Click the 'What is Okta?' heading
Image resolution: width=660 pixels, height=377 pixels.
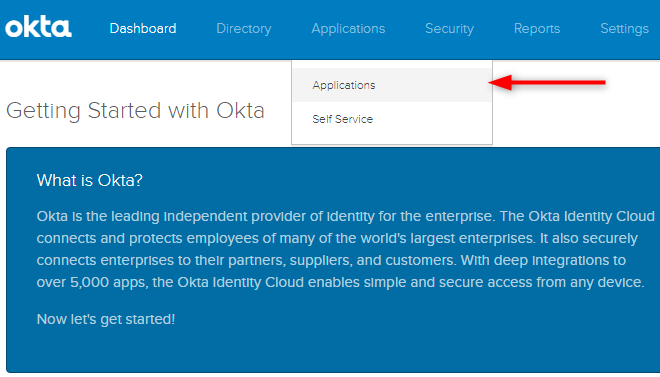point(90,180)
